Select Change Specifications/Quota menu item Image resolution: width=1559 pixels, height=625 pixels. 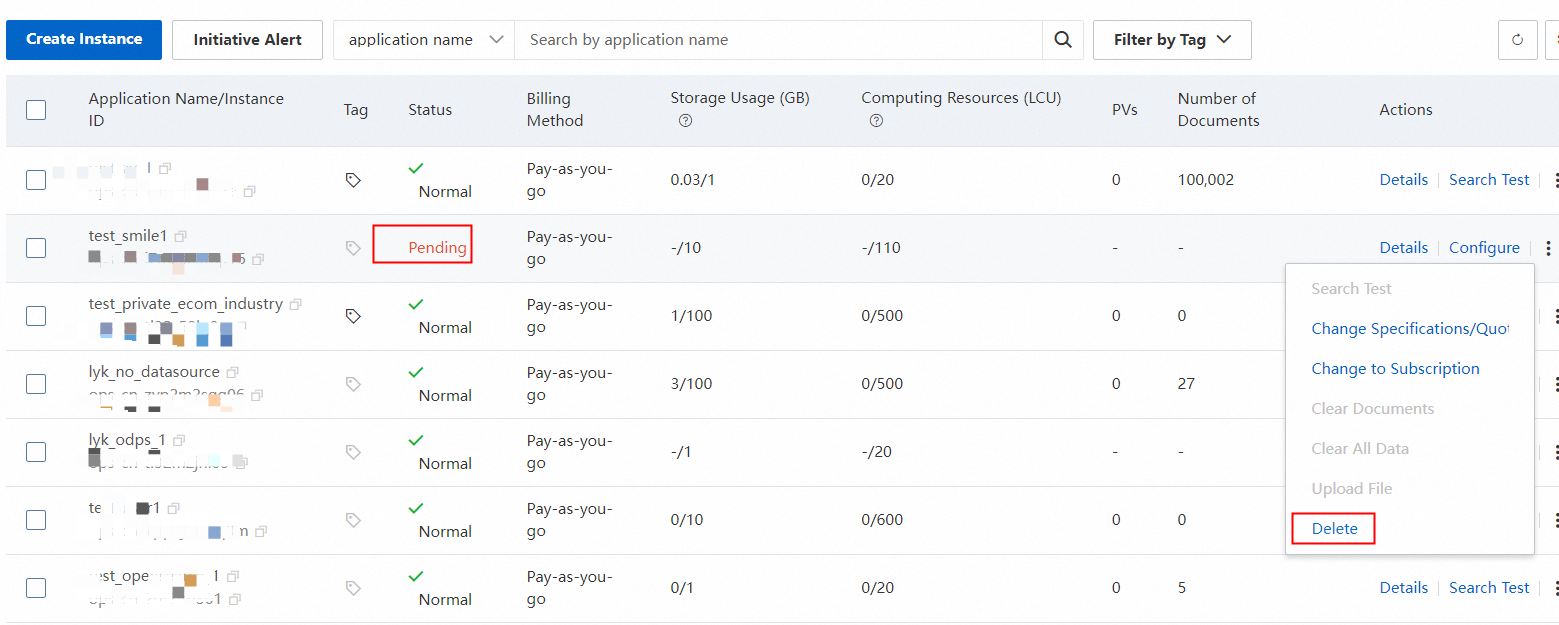pos(1409,329)
